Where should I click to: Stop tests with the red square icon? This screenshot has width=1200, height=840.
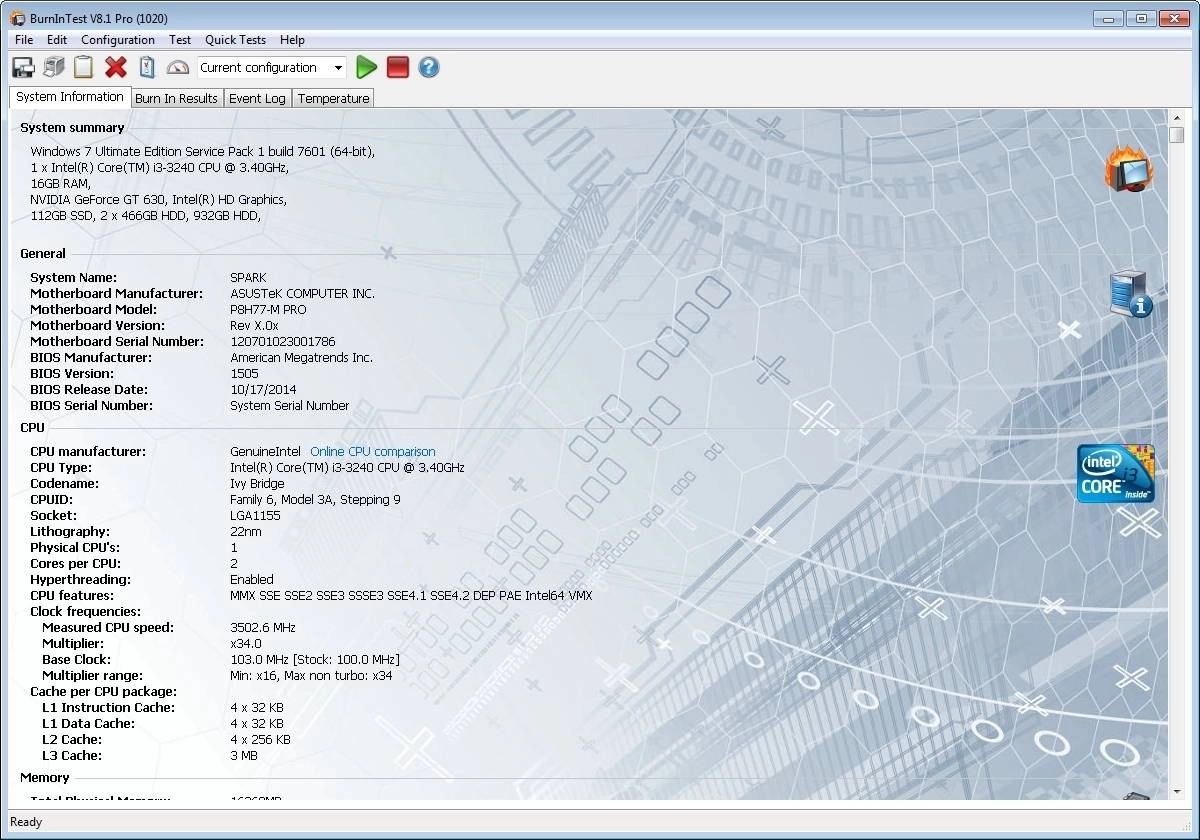(398, 67)
